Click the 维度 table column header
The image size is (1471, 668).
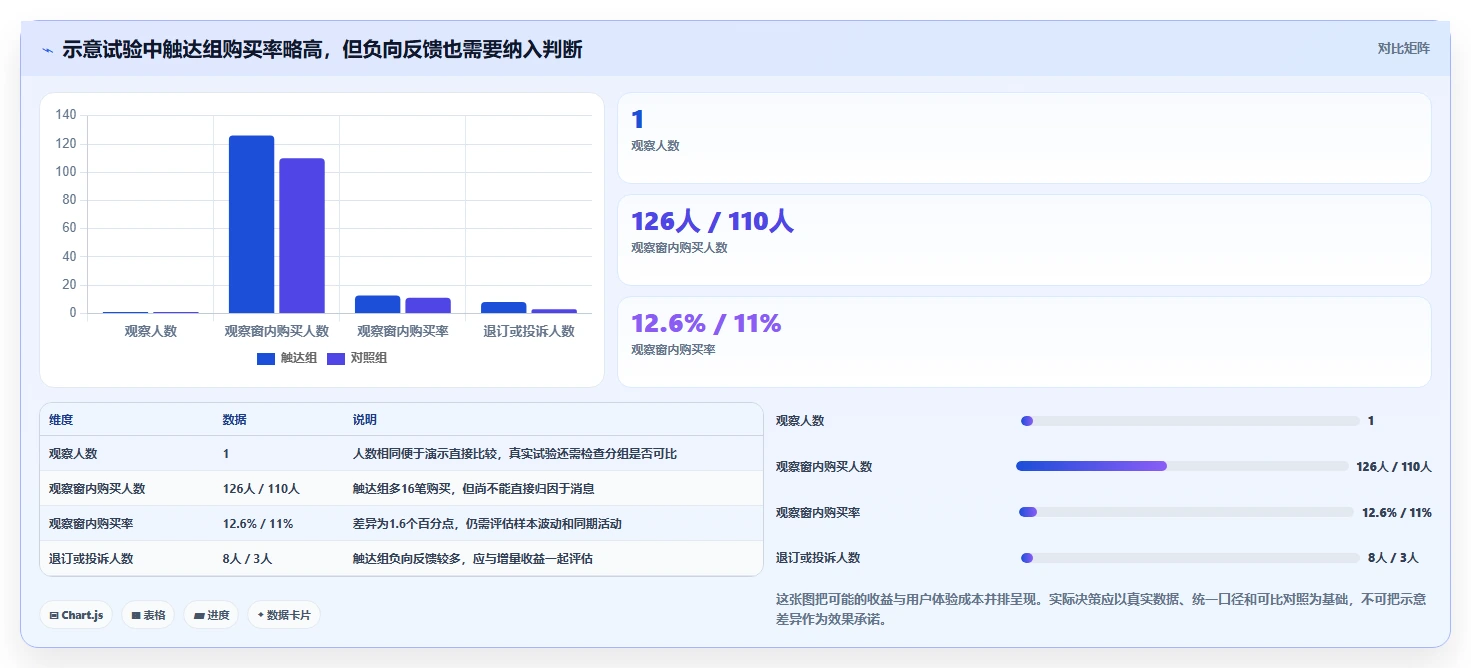[x=61, y=420]
